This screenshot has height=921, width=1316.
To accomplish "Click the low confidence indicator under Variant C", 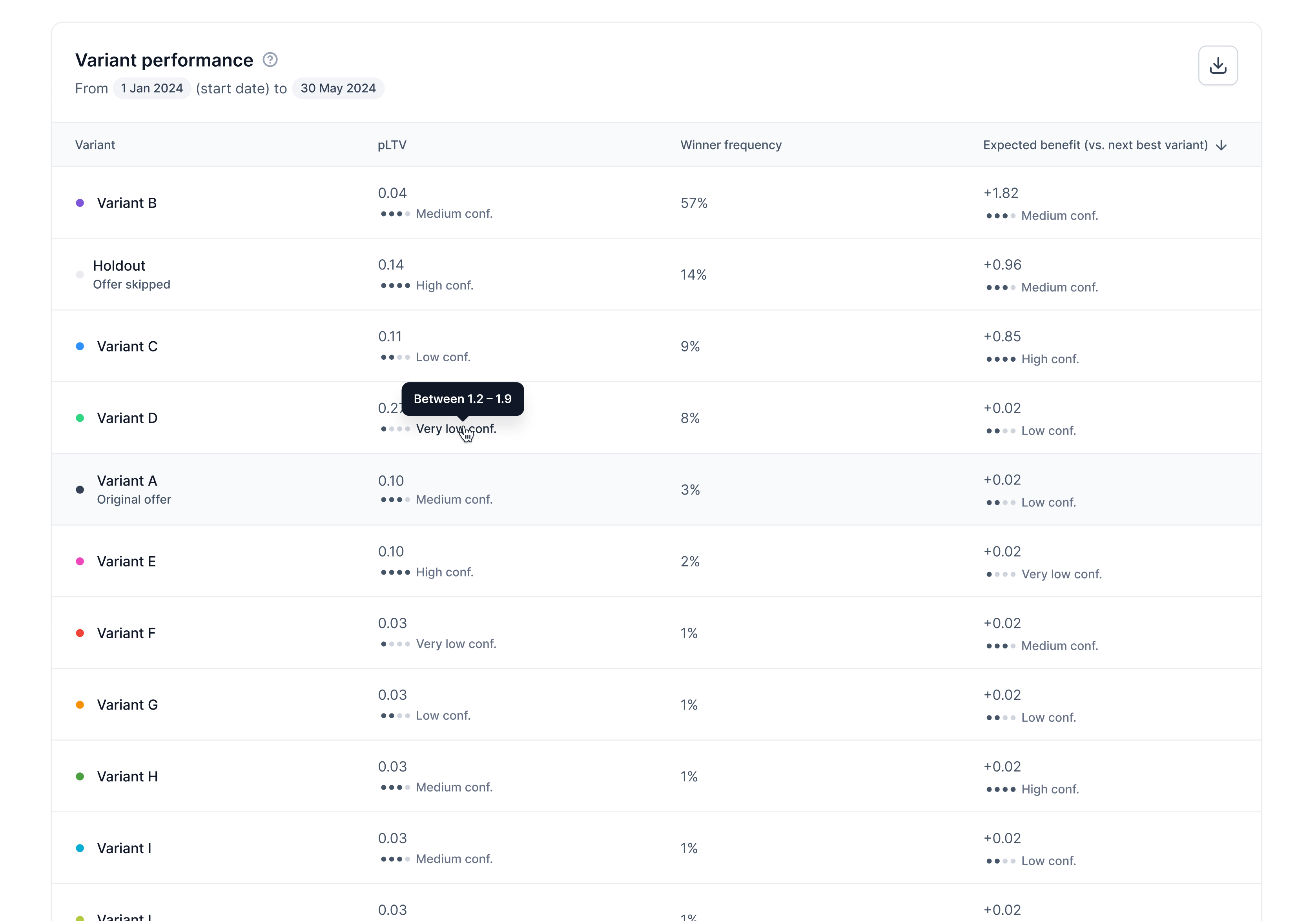I will (395, 357).
